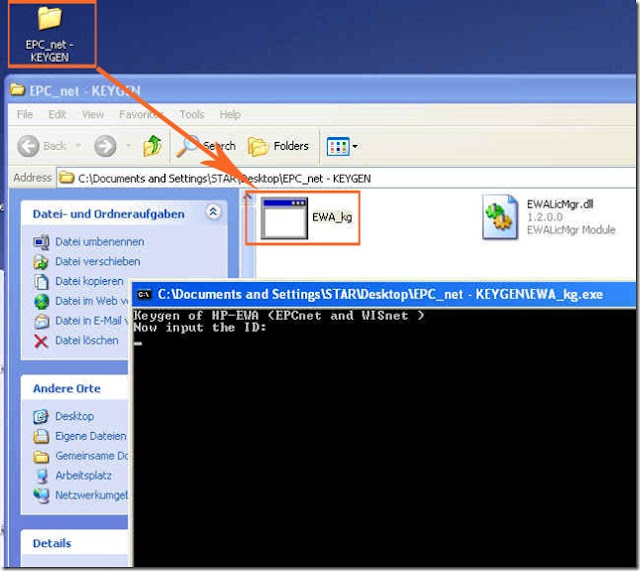Open Netzwerkumgebung link

[92, 495]
